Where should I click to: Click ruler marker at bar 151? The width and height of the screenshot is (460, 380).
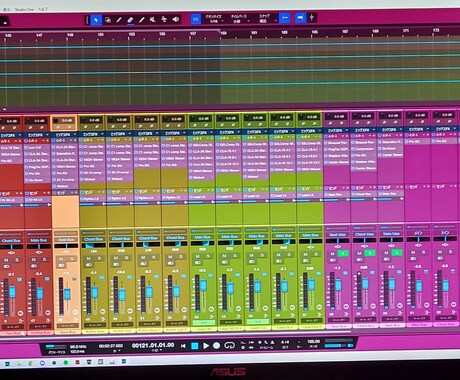tap(100, 35)
